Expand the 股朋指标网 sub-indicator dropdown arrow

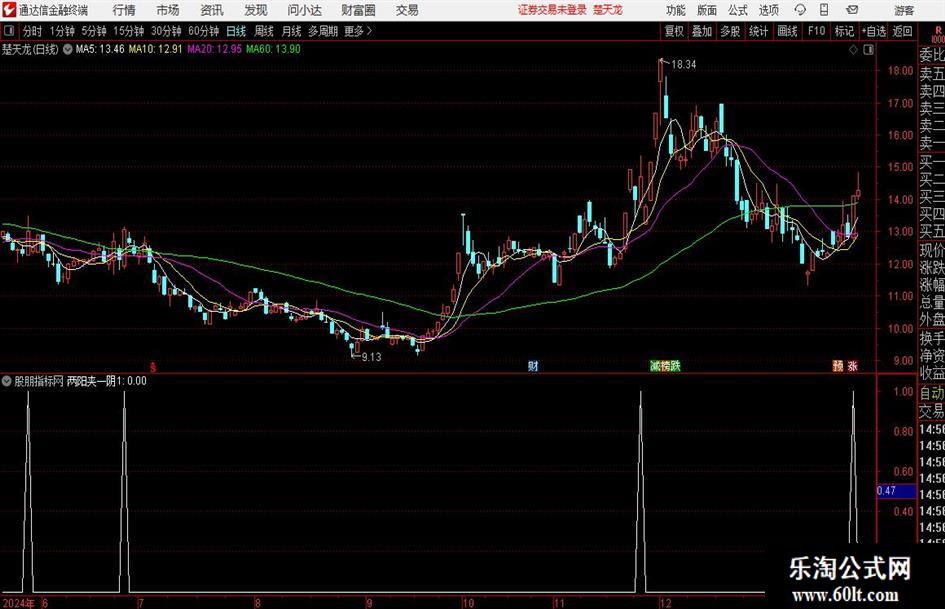7,381
